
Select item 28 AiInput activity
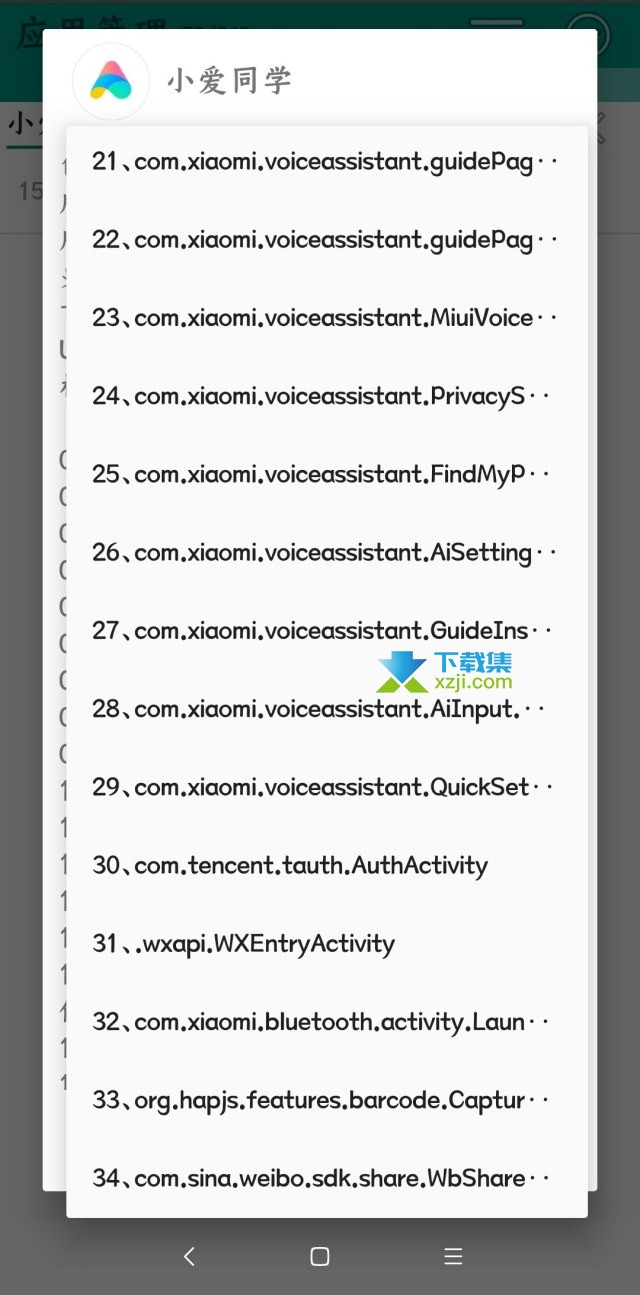click(x=327, y=709)
